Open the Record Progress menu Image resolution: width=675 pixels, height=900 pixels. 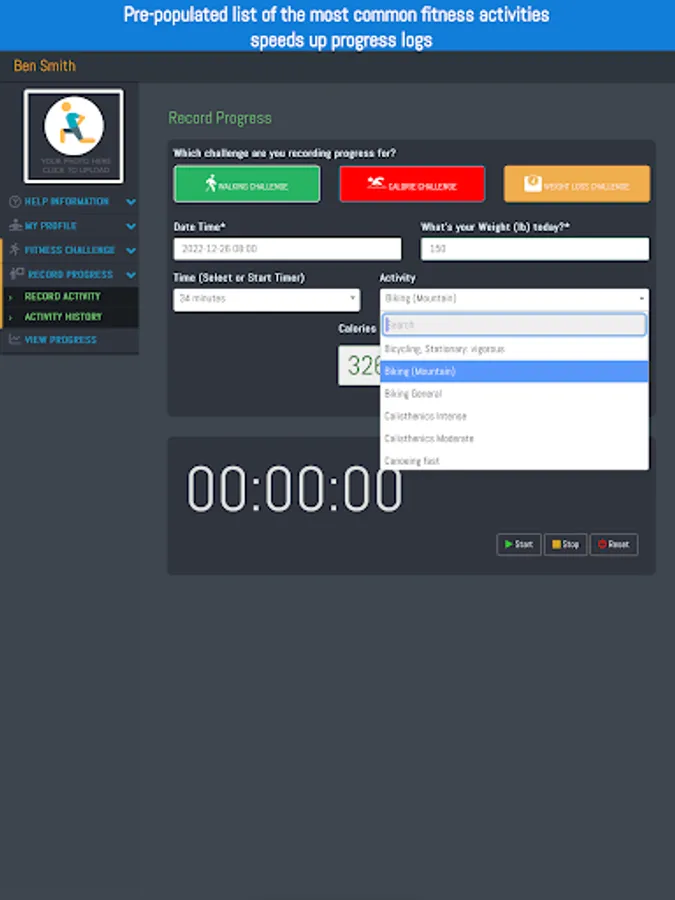point(70,274)
